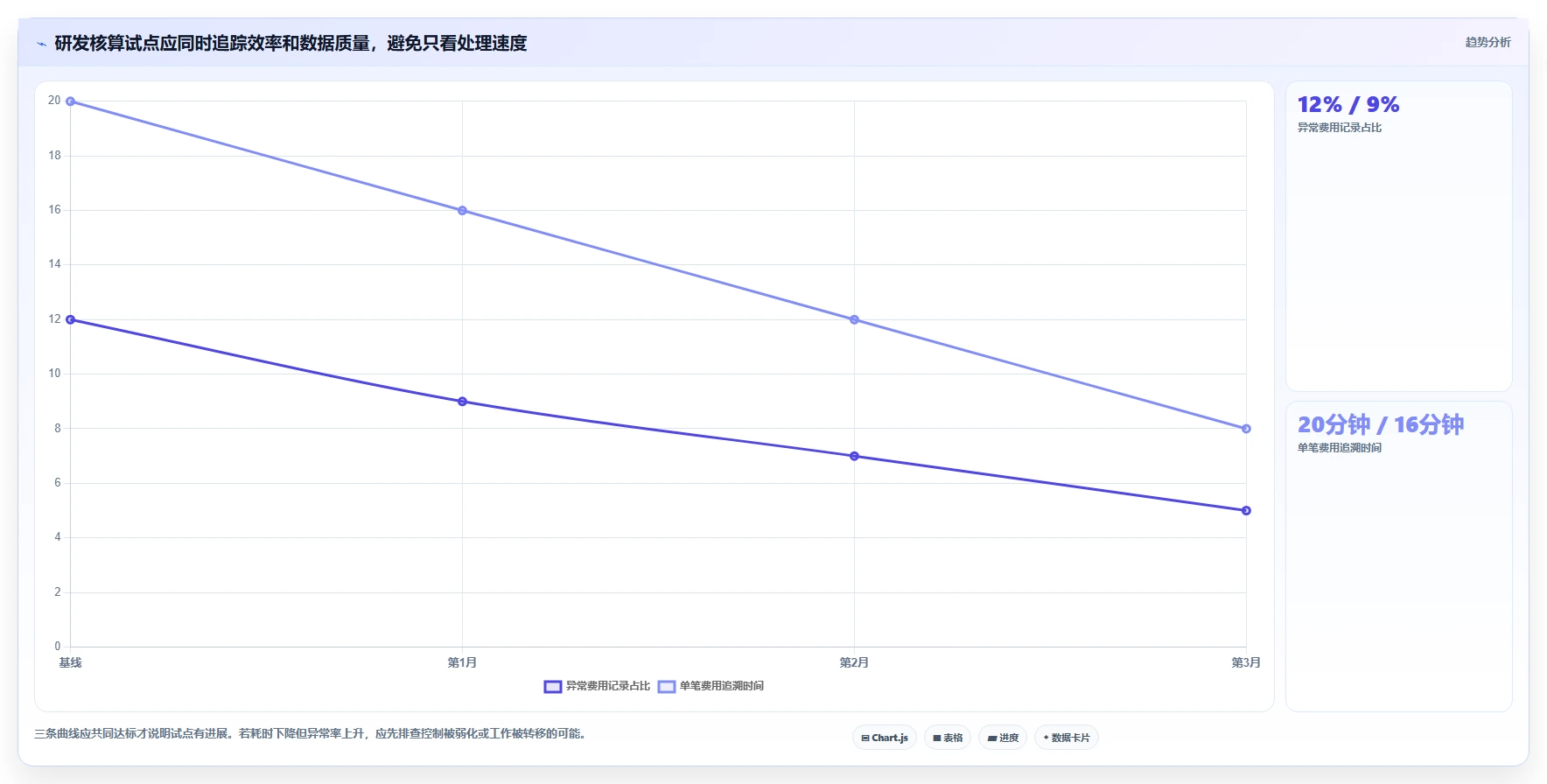Screen dimensions: 1547x784
Task: Click the 第3月 data point at value 8
Action: [1246, 429]
